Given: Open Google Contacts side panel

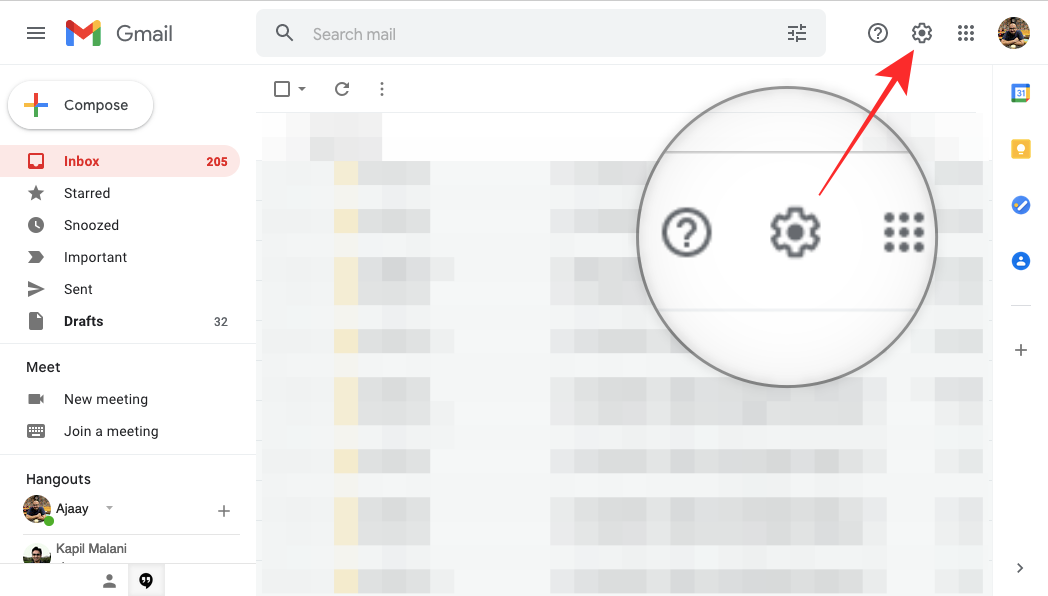Looking at the screenshot, I should [1021, 261].
